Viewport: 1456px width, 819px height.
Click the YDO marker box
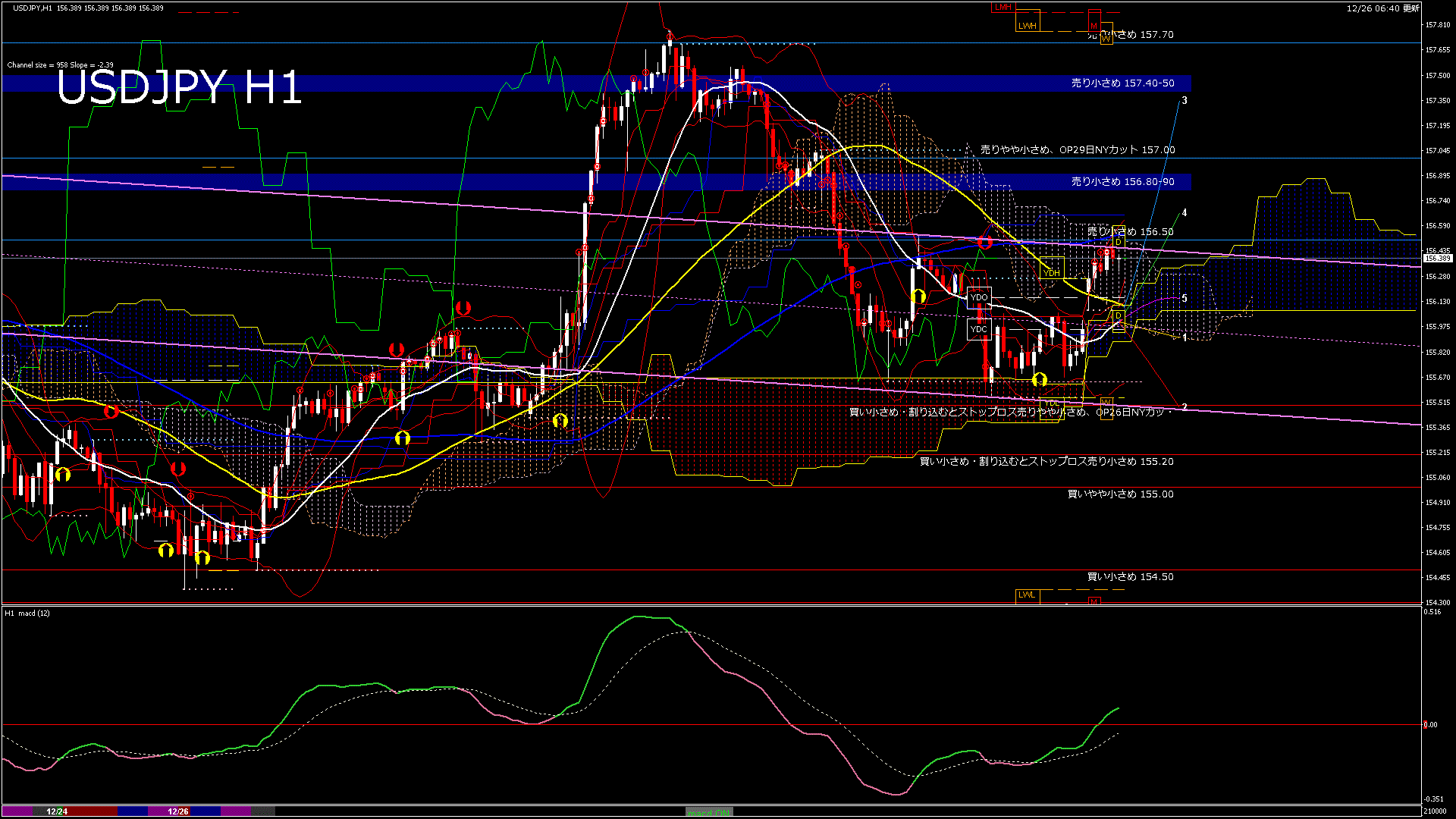point(979,297)
